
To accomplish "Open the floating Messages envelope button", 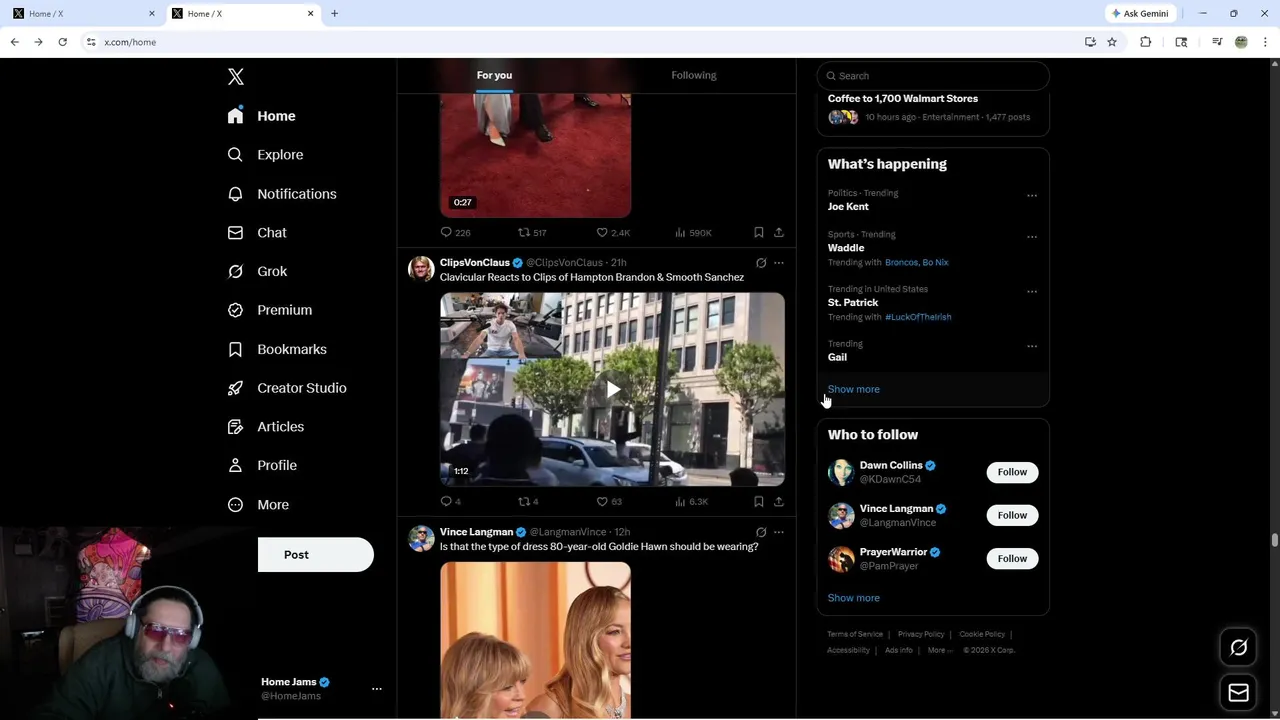I will [x=1238, y=692].
